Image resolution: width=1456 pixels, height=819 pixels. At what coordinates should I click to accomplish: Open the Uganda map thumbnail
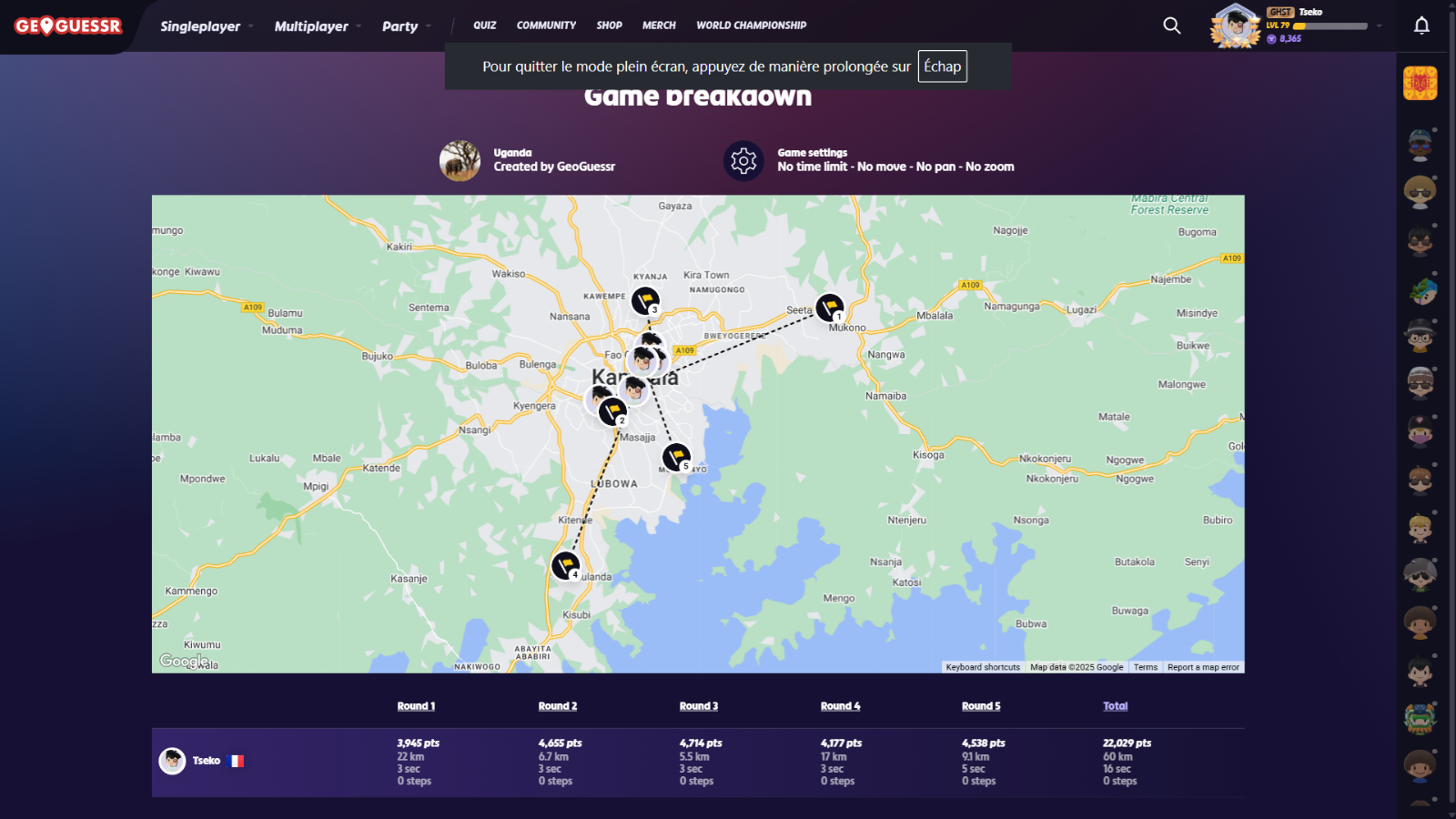[x=460, y=161]
